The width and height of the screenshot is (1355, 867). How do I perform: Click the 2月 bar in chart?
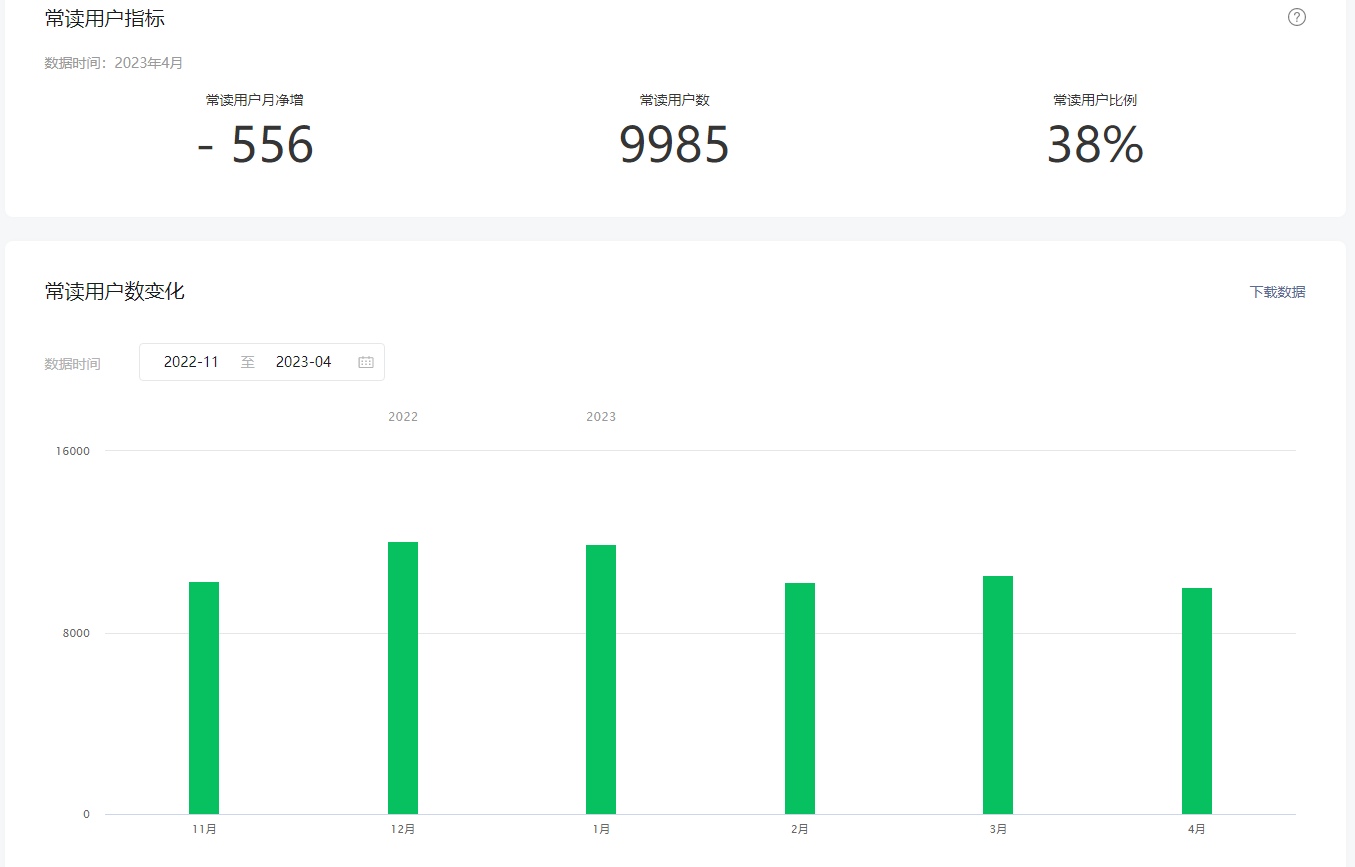click(800, 698)
